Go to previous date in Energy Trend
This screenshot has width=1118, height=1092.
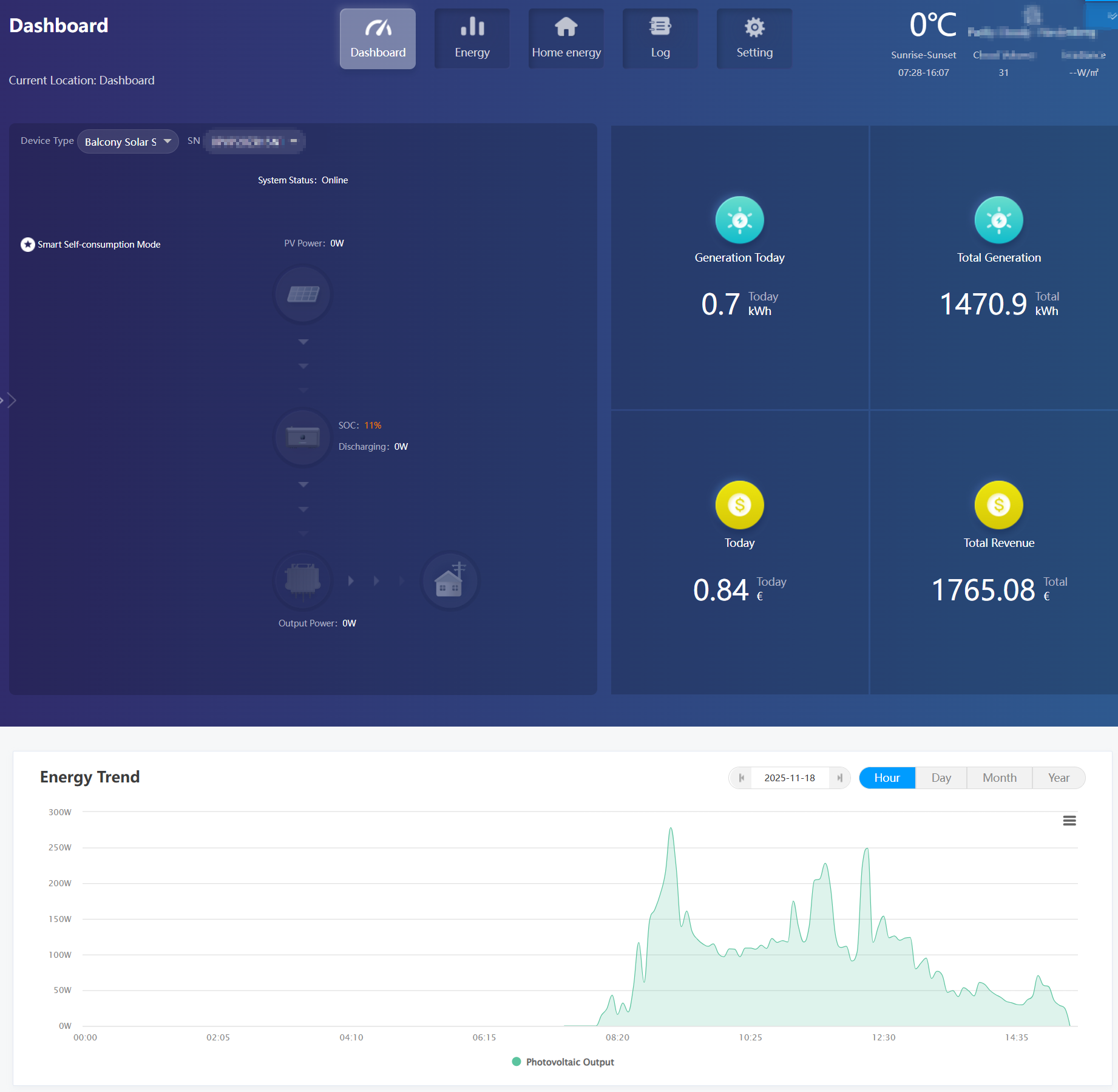tap(741, 778)
